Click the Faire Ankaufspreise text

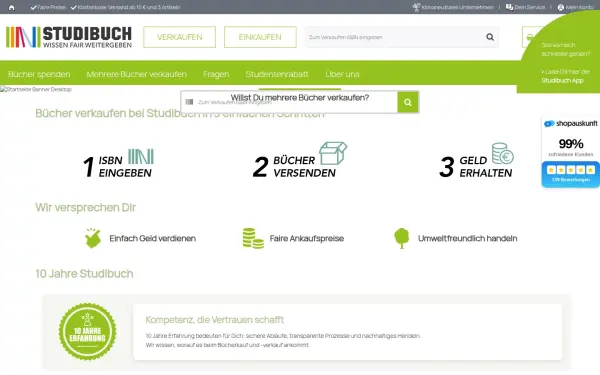tap(307, 238)
